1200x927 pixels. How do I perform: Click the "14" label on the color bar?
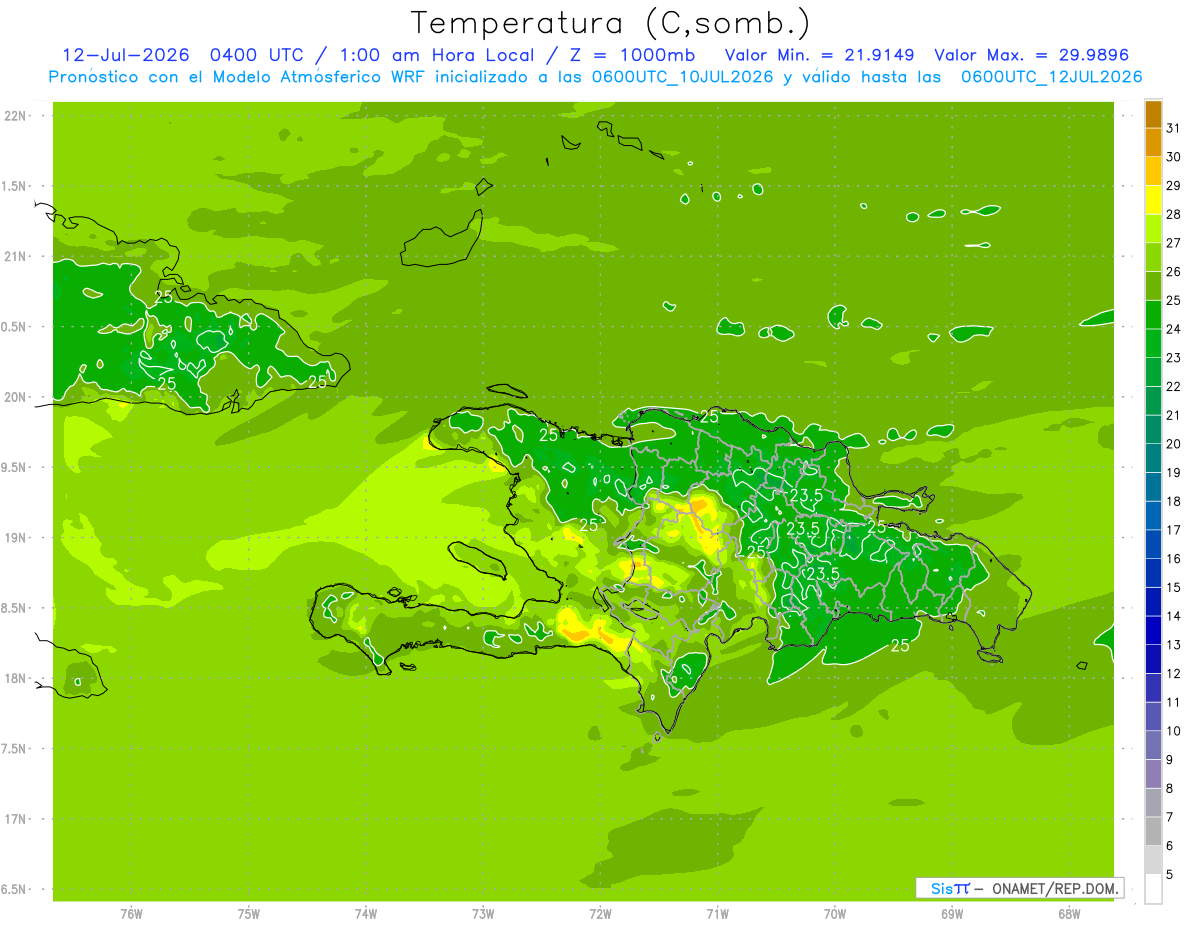(x=1174, y=616)
